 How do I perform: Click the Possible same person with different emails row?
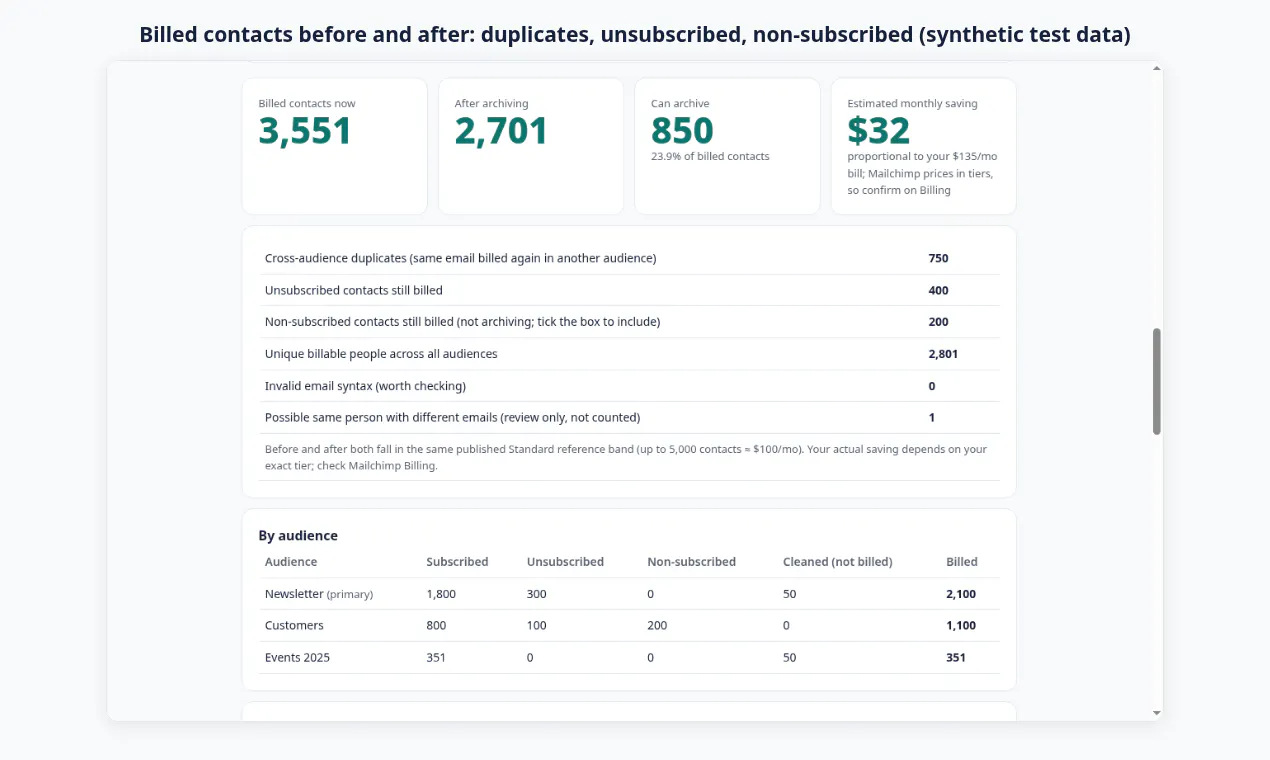click(629, 418)
